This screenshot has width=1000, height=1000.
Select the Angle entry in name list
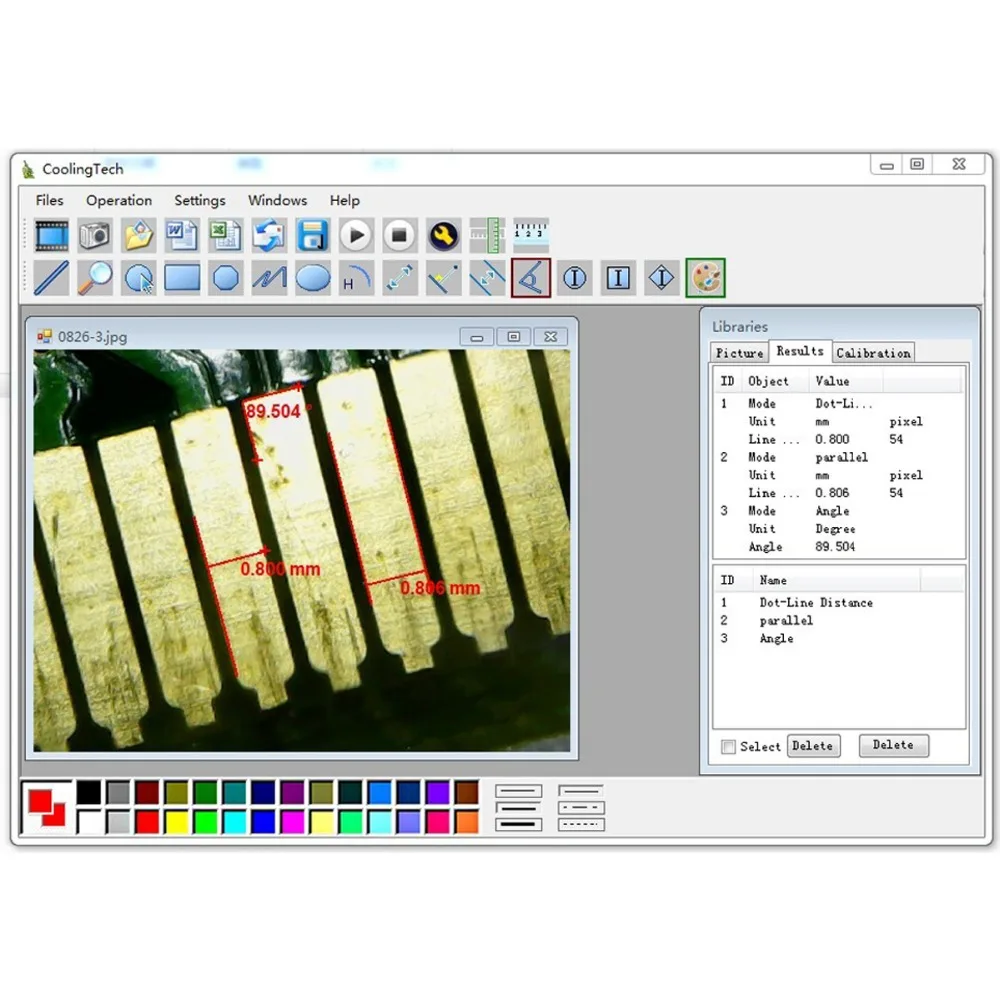tap(776, 638)
